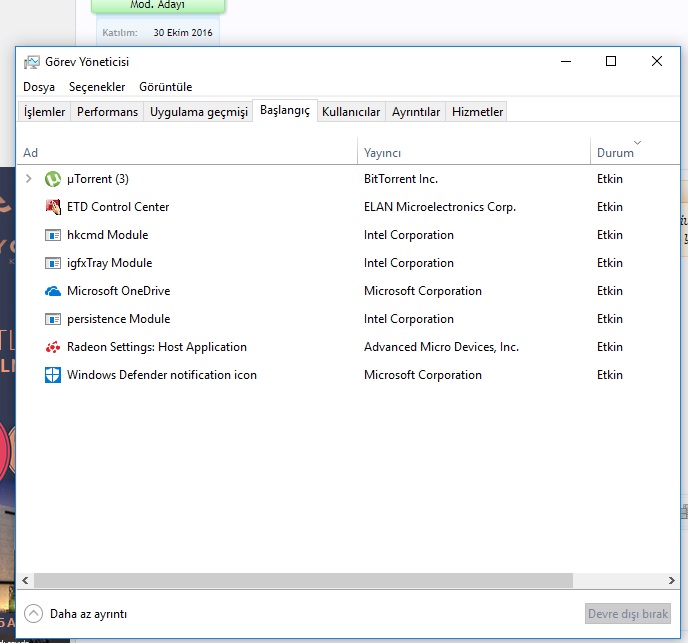Viewport: 688px width, 643px height.
Task: Click the 30 Ekim 2016 date in background page
Action: click(183, 32)
